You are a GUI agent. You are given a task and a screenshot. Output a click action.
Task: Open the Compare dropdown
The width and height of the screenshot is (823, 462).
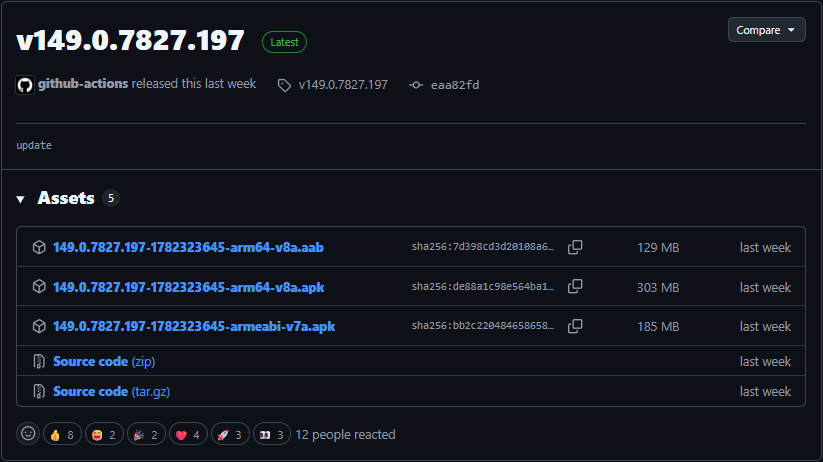pyautogui.click(x=766, y=30)
